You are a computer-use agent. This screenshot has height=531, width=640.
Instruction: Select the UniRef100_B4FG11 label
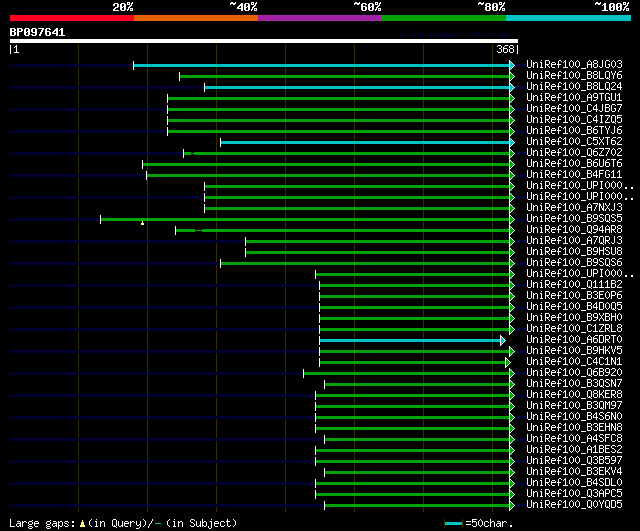574,174
